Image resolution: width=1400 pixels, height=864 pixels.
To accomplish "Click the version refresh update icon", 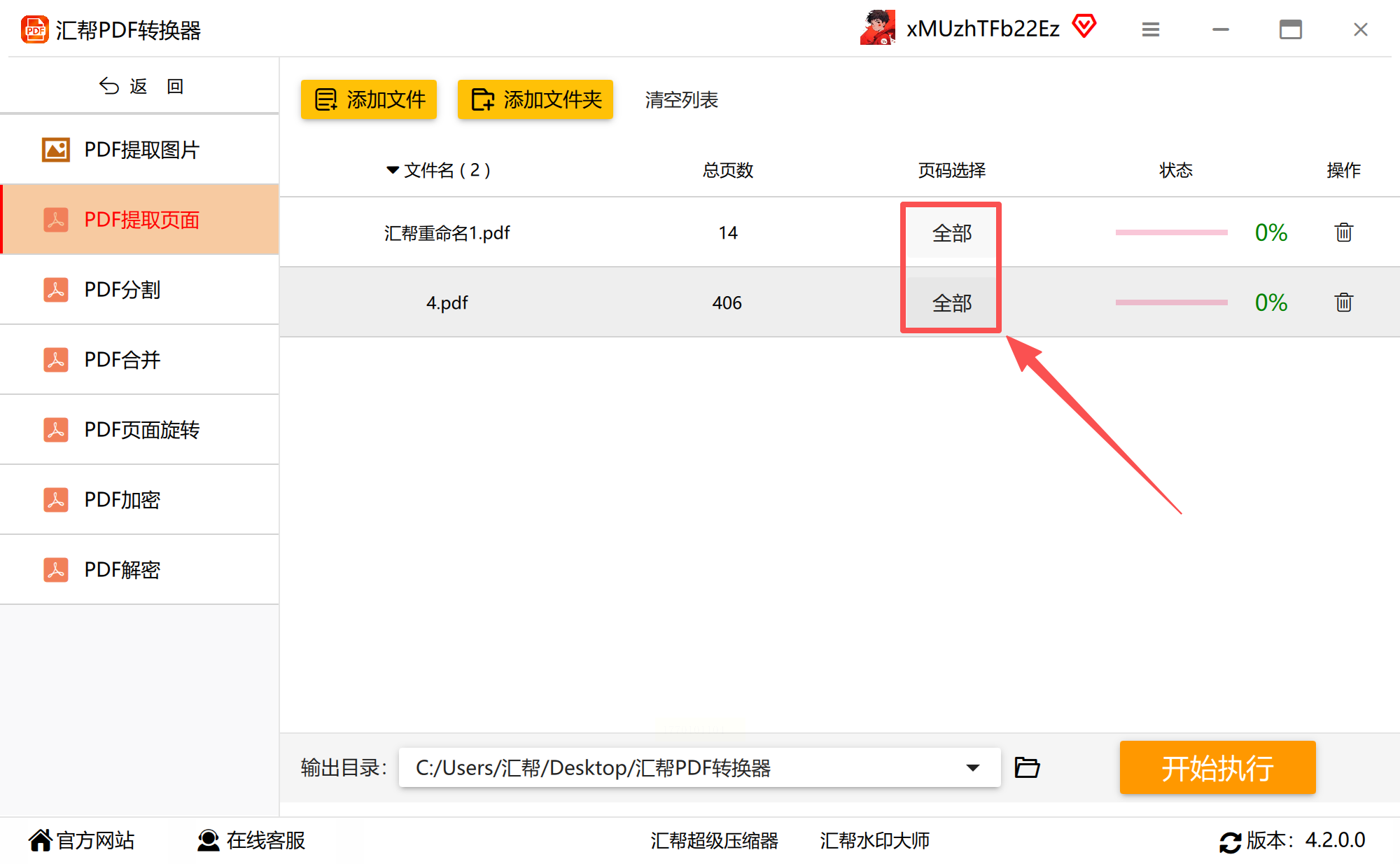I will pyautogui.click(x=1229, y=841).
